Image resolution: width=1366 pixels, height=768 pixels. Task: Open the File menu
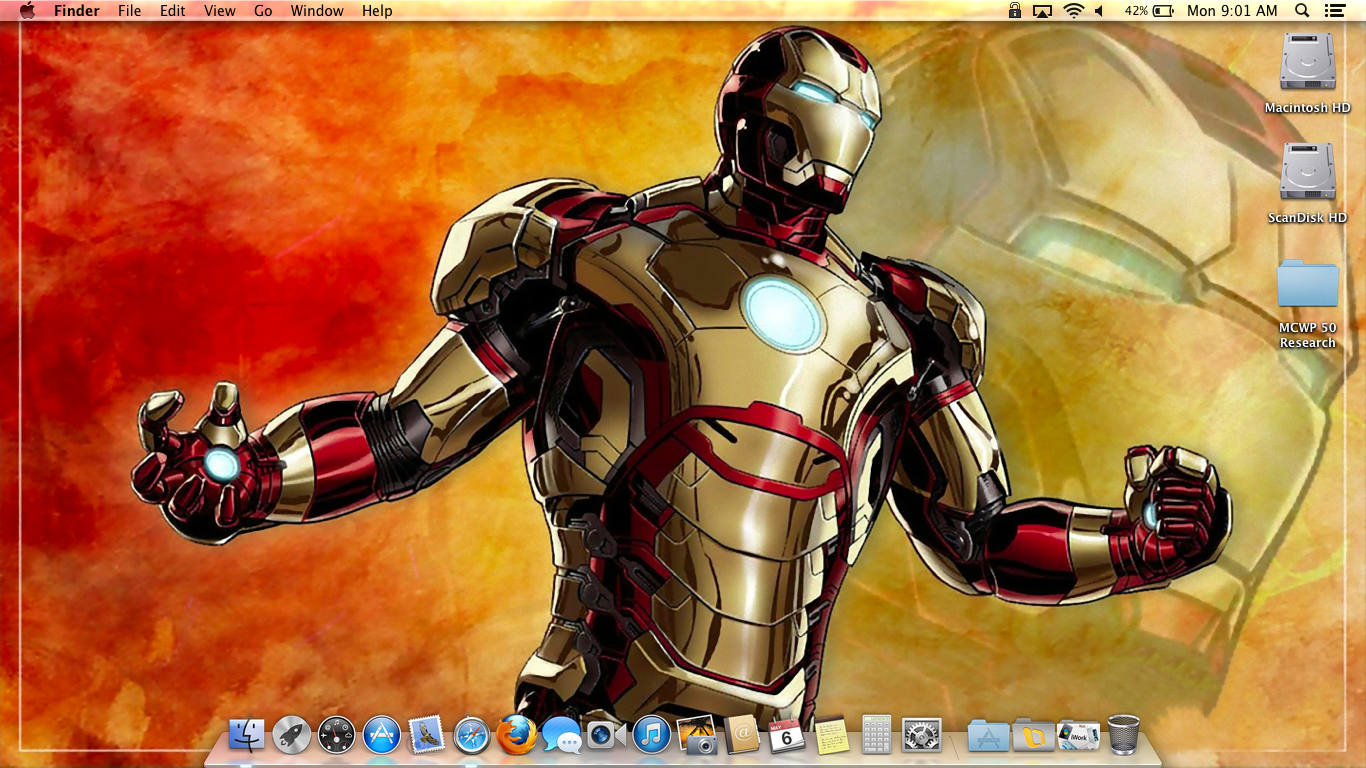pyautogui.click(x=130, y=11)
